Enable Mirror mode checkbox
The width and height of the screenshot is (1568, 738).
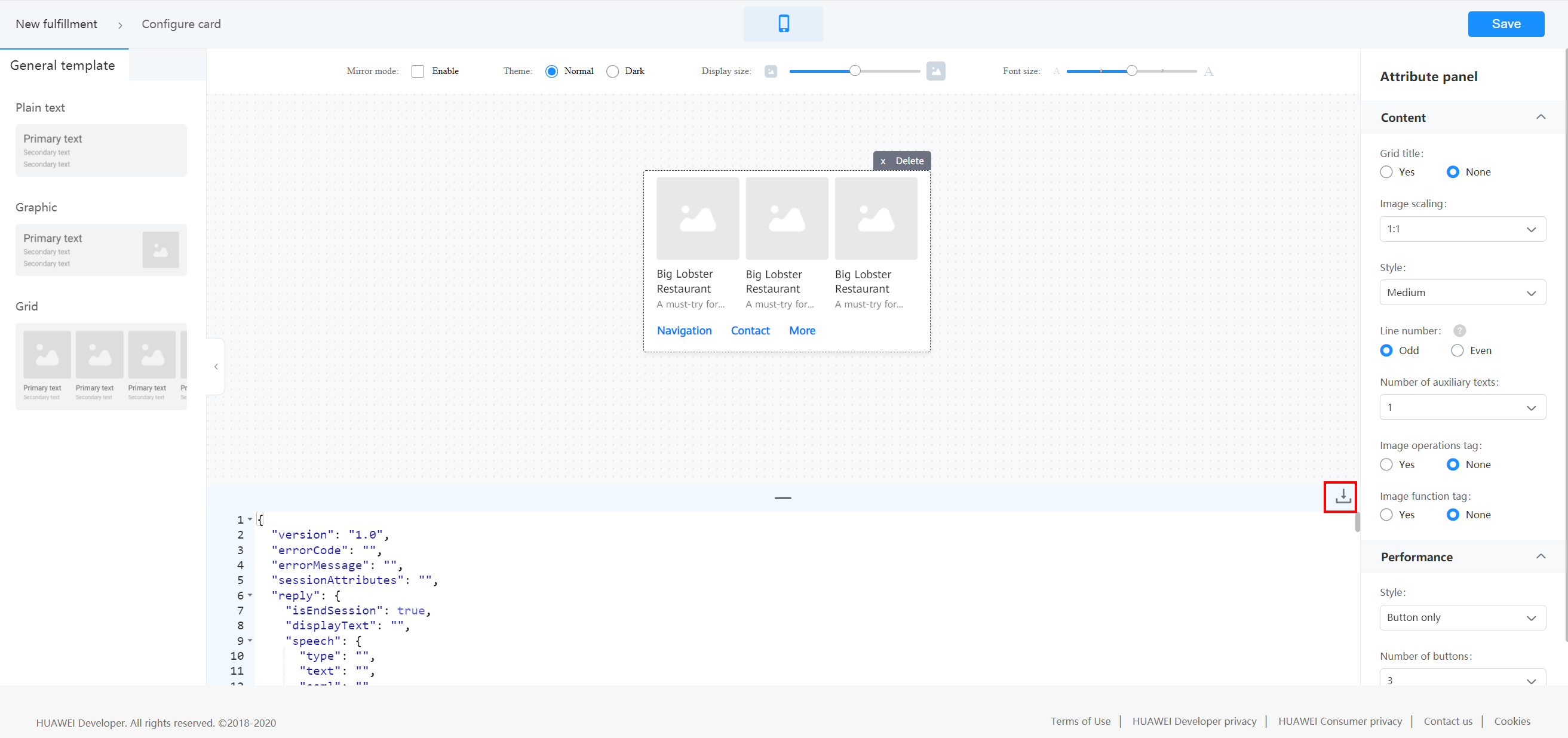(418, 71)
